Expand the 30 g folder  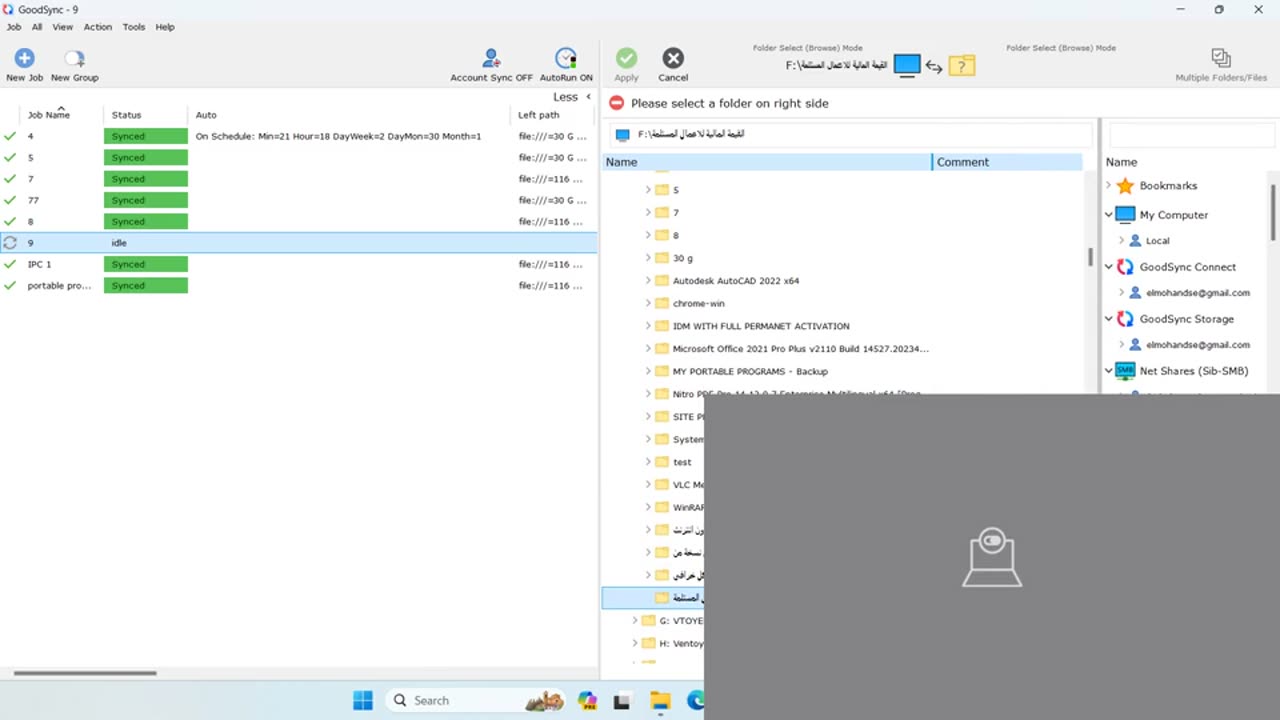point(648,258)
